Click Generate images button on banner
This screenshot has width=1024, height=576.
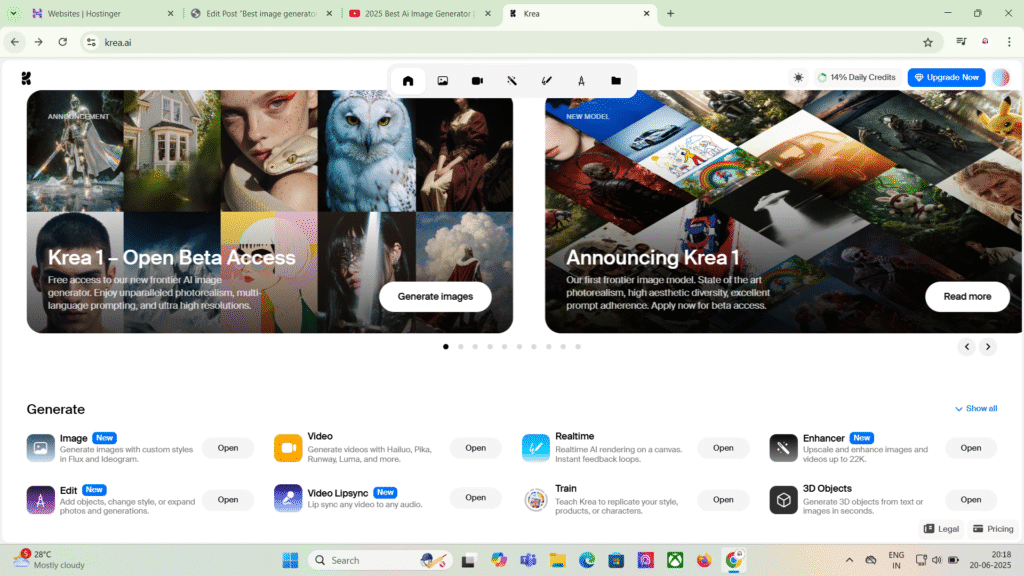tap(435, 296)
